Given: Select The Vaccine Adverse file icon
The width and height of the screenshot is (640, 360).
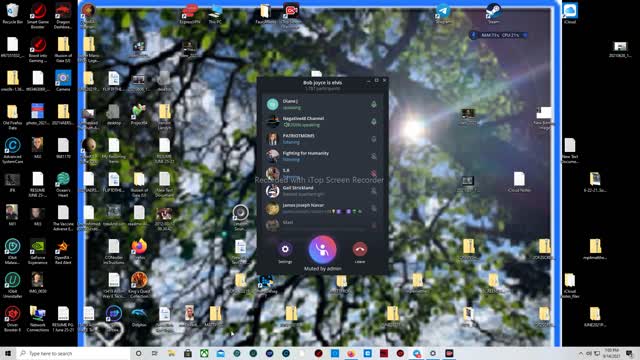Looking at the screenshot, I should [x=63, y=218].
